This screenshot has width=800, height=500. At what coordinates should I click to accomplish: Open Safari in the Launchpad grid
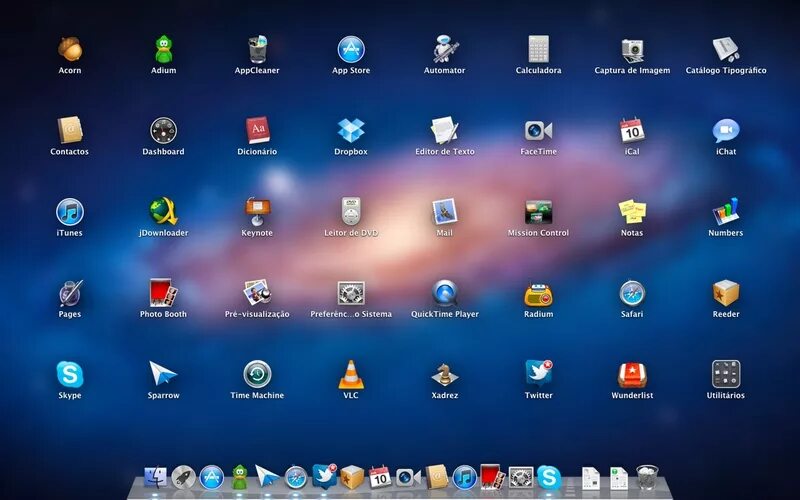pyautogui.click(x=632, y=293)
